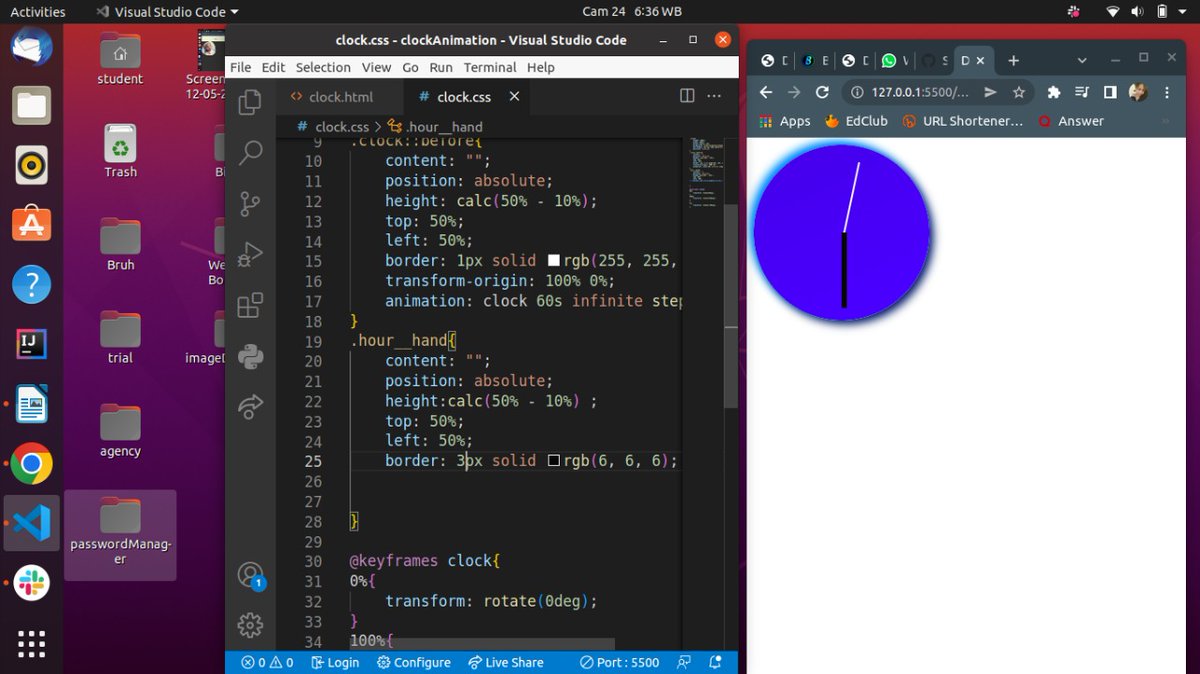Open the Python extension view

250,356
